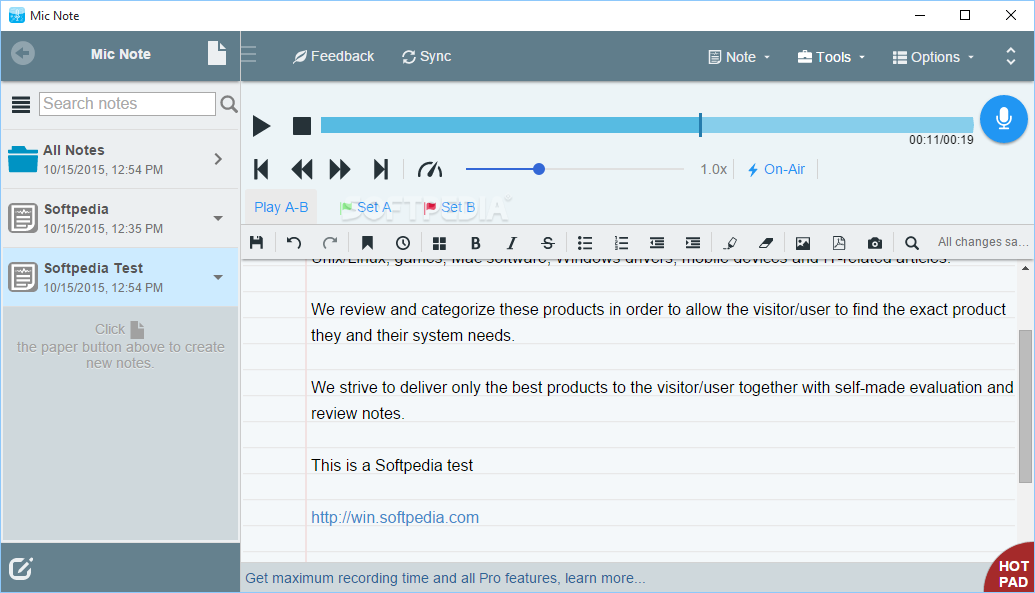Screen dimensions: 1035x593
Task: Click the expand/collapse arrows at top right
Action: click(x=1011, y=56)
